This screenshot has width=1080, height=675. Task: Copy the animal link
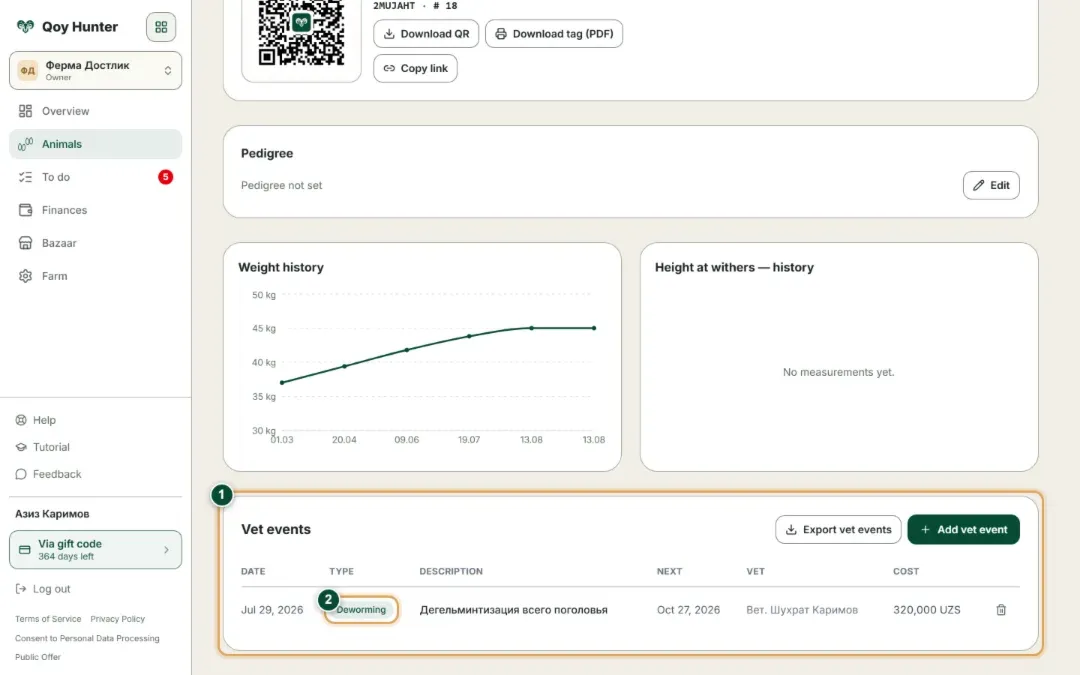415,68
